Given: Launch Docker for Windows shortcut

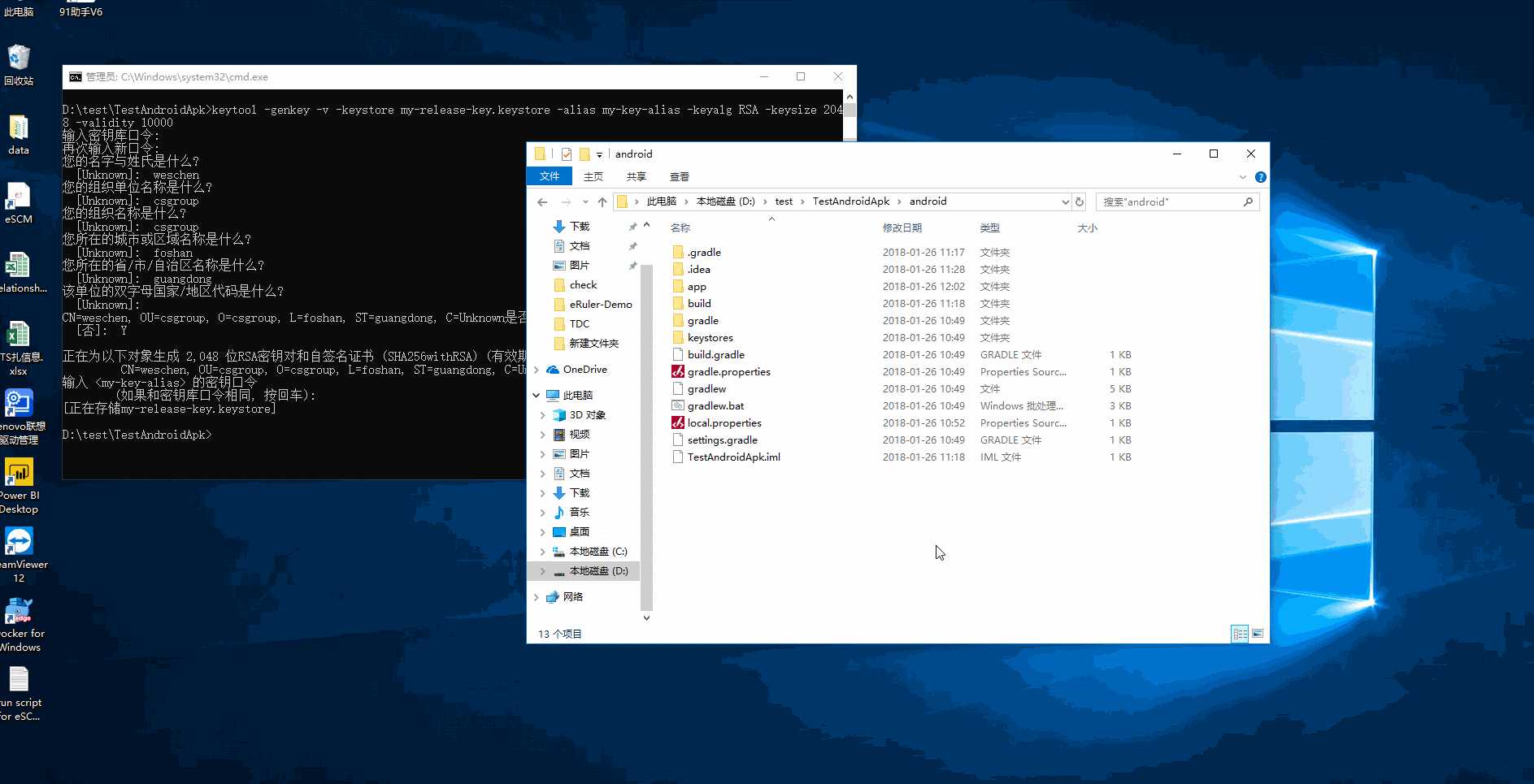Looking at the screenshot, I should point(20,625).
